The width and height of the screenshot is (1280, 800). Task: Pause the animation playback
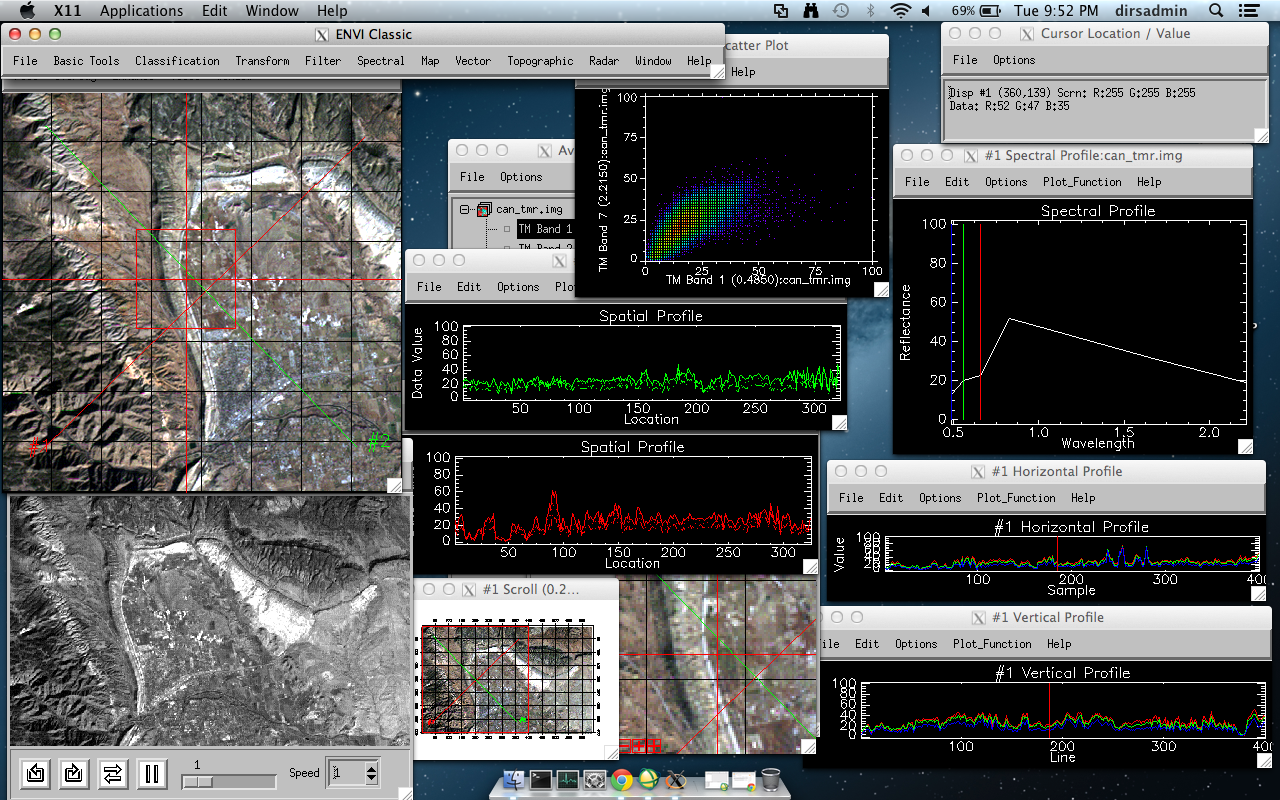[152, 773]
